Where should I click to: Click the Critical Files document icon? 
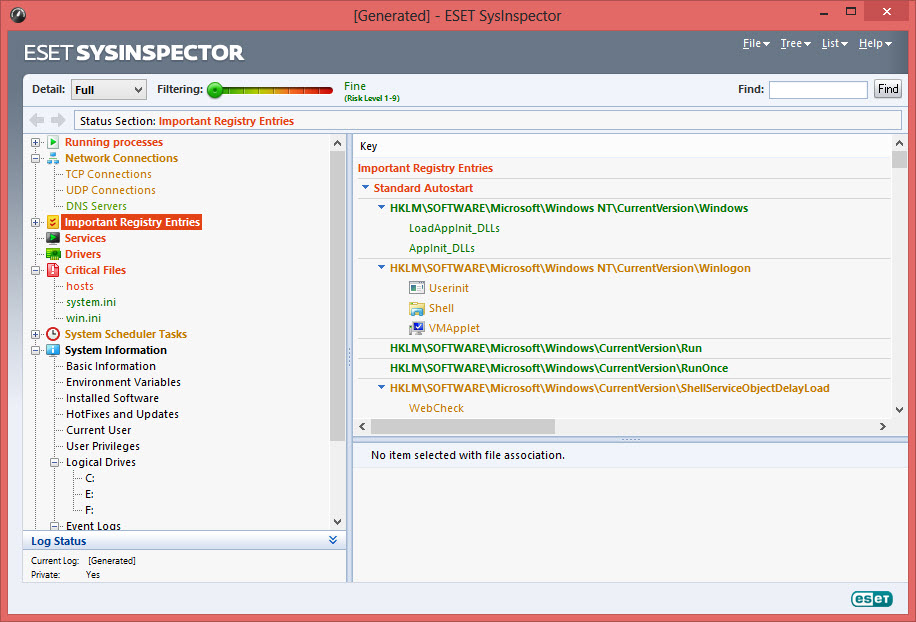(53, 270)
